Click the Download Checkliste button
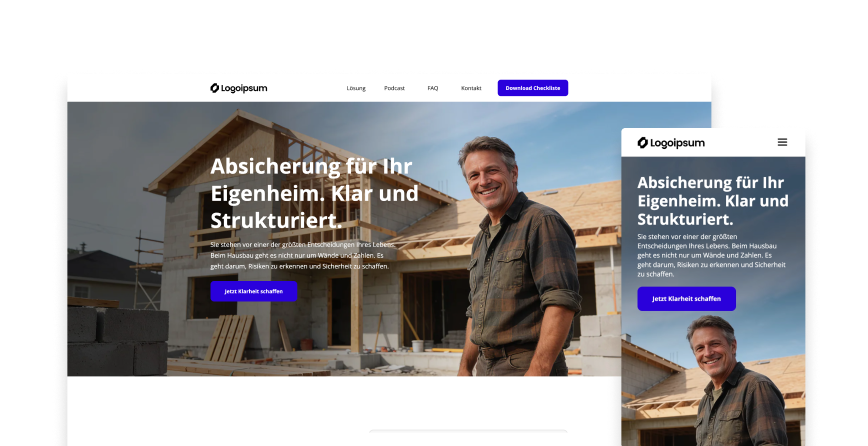868x446 pixels. tap(533, 88)
